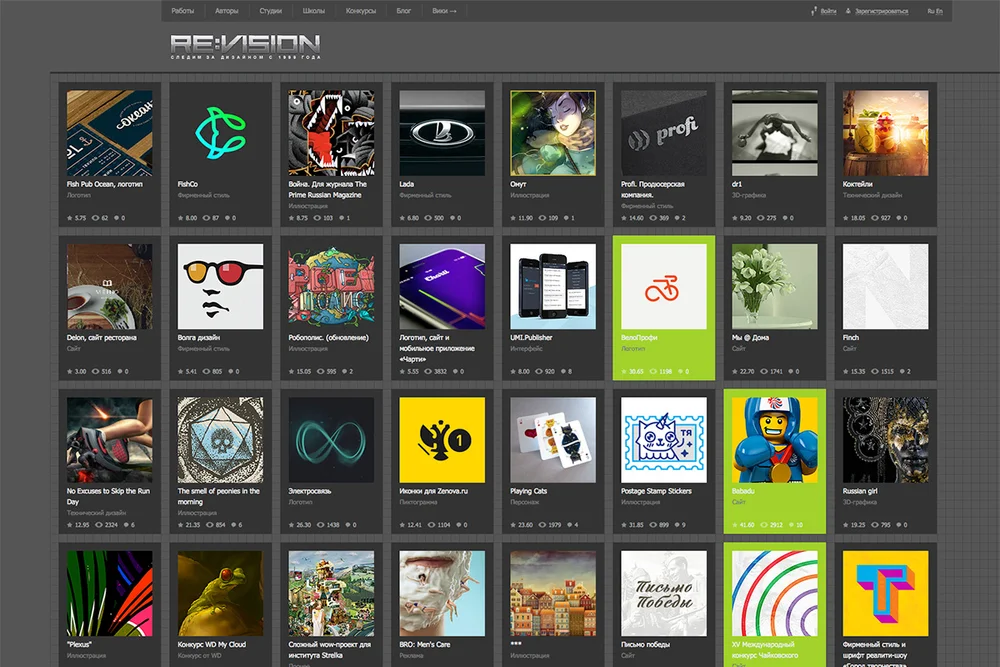Open the Электросвязь infinity logo thumbnail
Screen dimensions: 1000x667
tap(331, 440)
